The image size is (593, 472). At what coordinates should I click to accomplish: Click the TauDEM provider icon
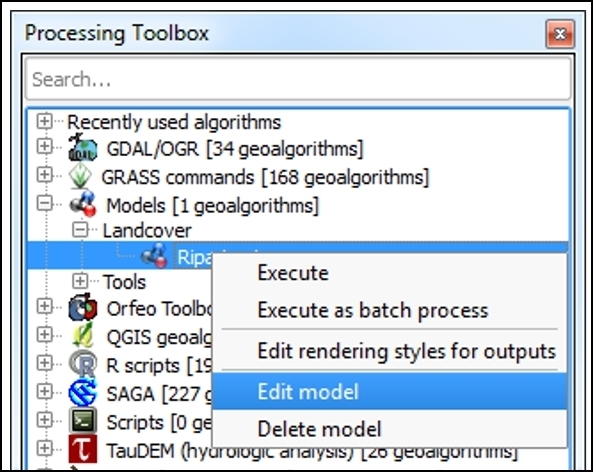(x=83, y=449)
